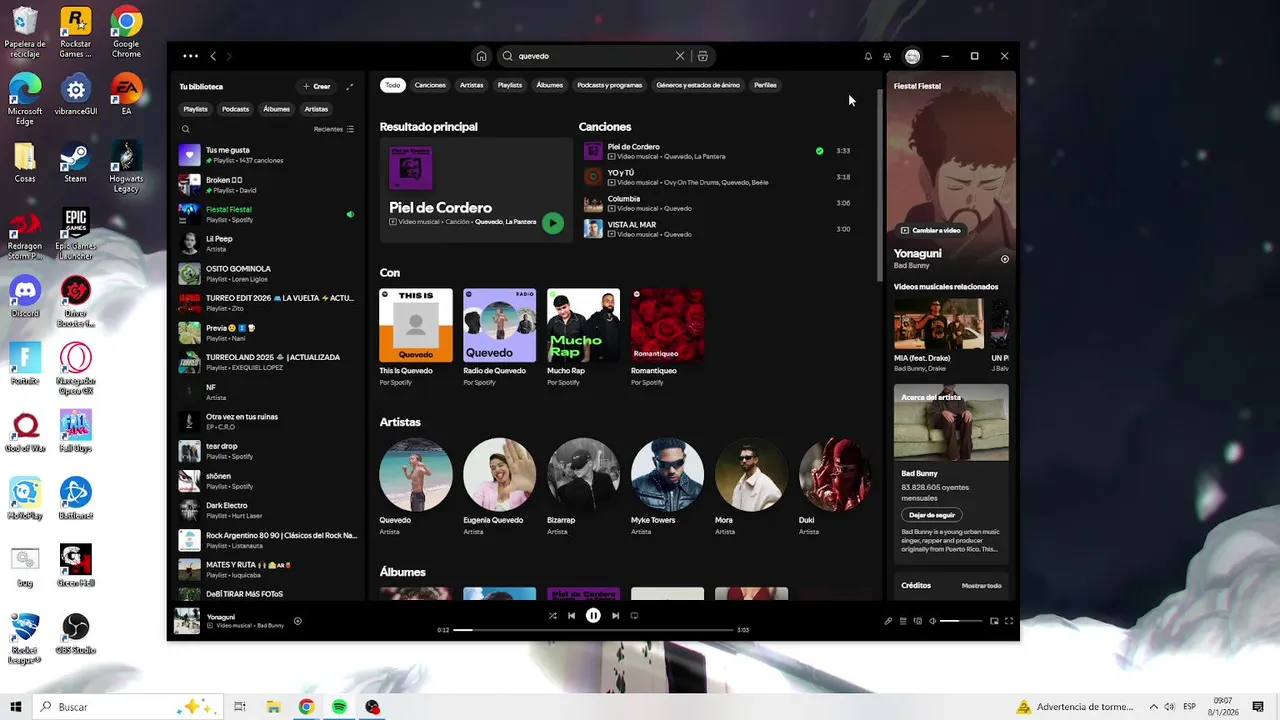Toggle shuffle playback
The image size is (1280, 720).
click(x=552, y=616)
